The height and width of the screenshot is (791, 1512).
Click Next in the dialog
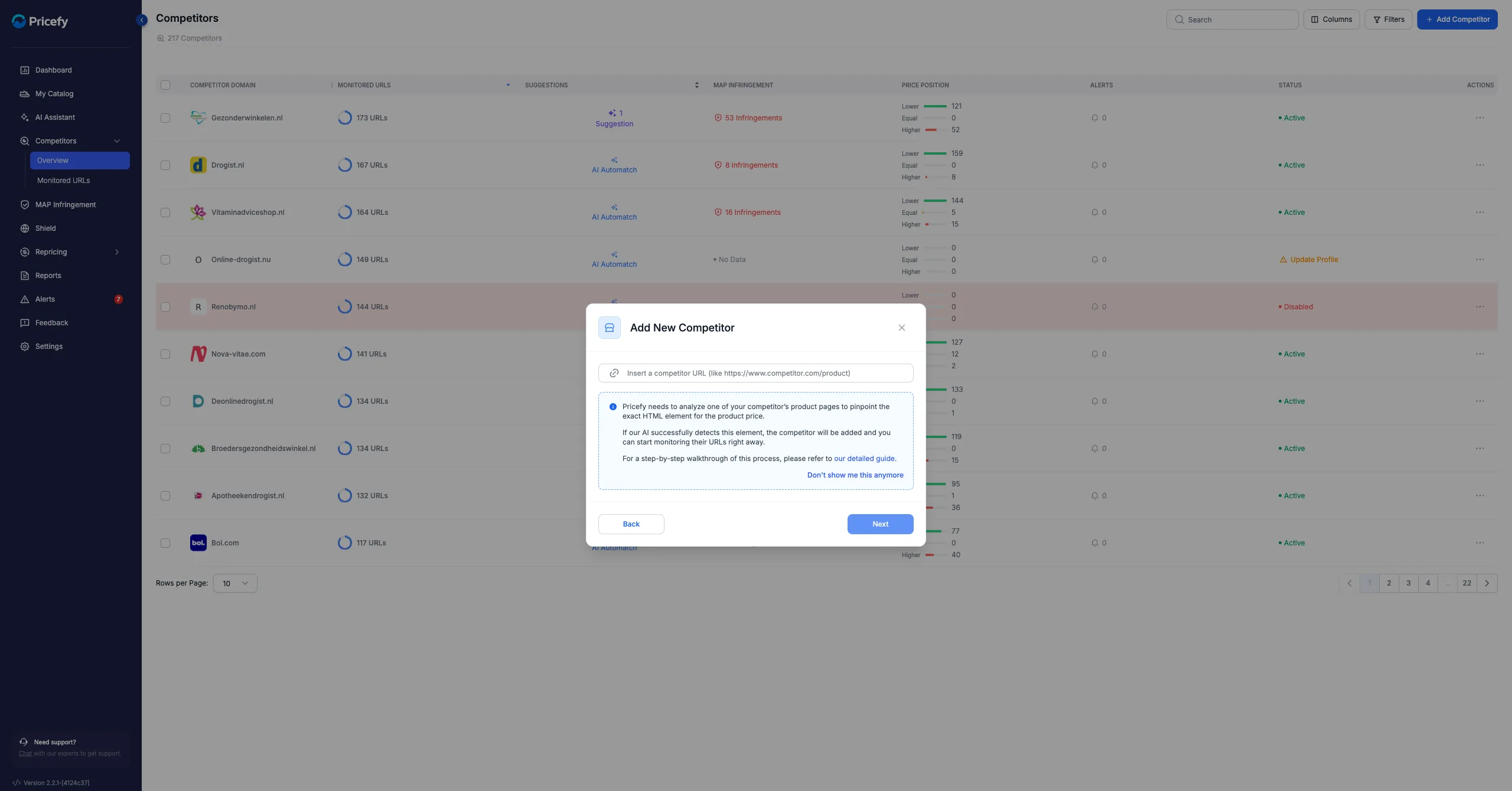click(x=880, y=524)
